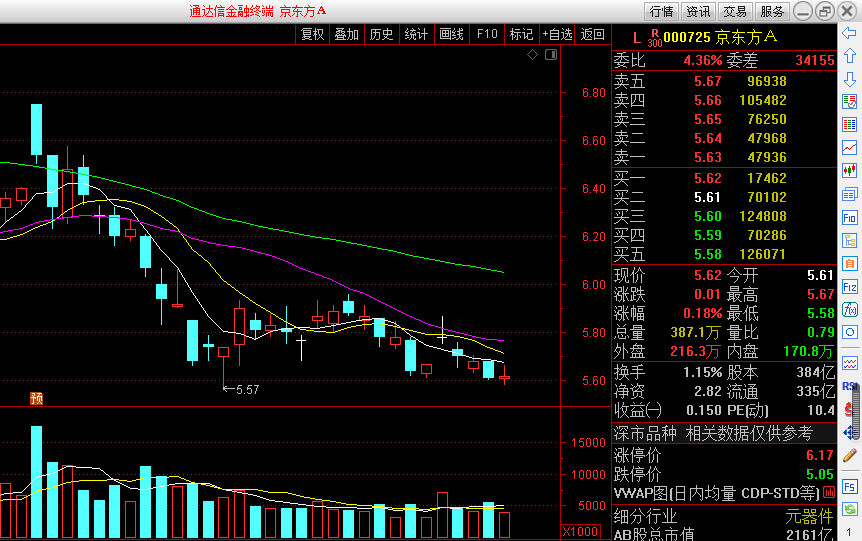Open the VWAP chart icon
Viewport: 862px width, 541px height.
(x=829, y=494)
